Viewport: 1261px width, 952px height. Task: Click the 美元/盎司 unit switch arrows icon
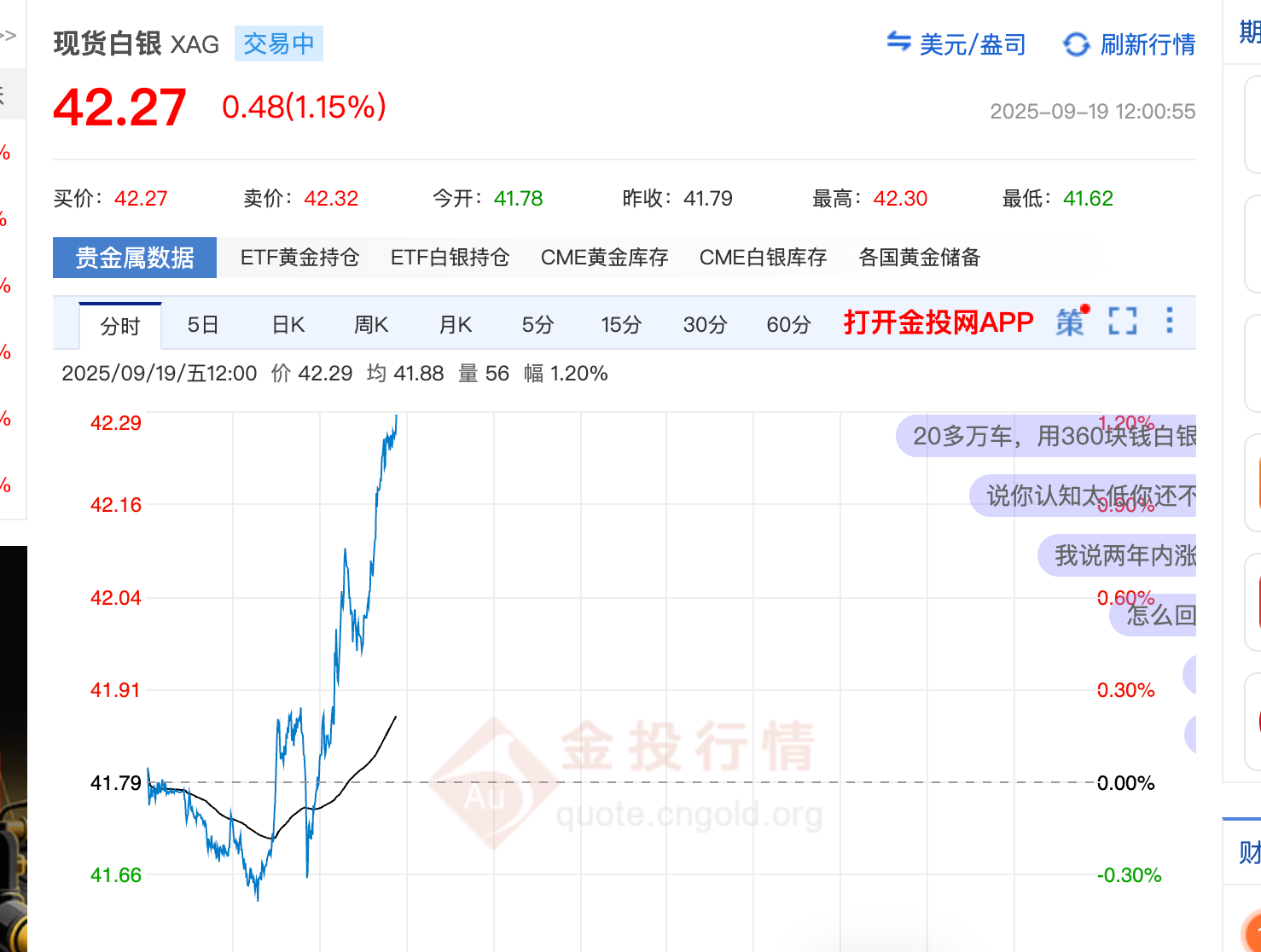(x=898, y=41)
